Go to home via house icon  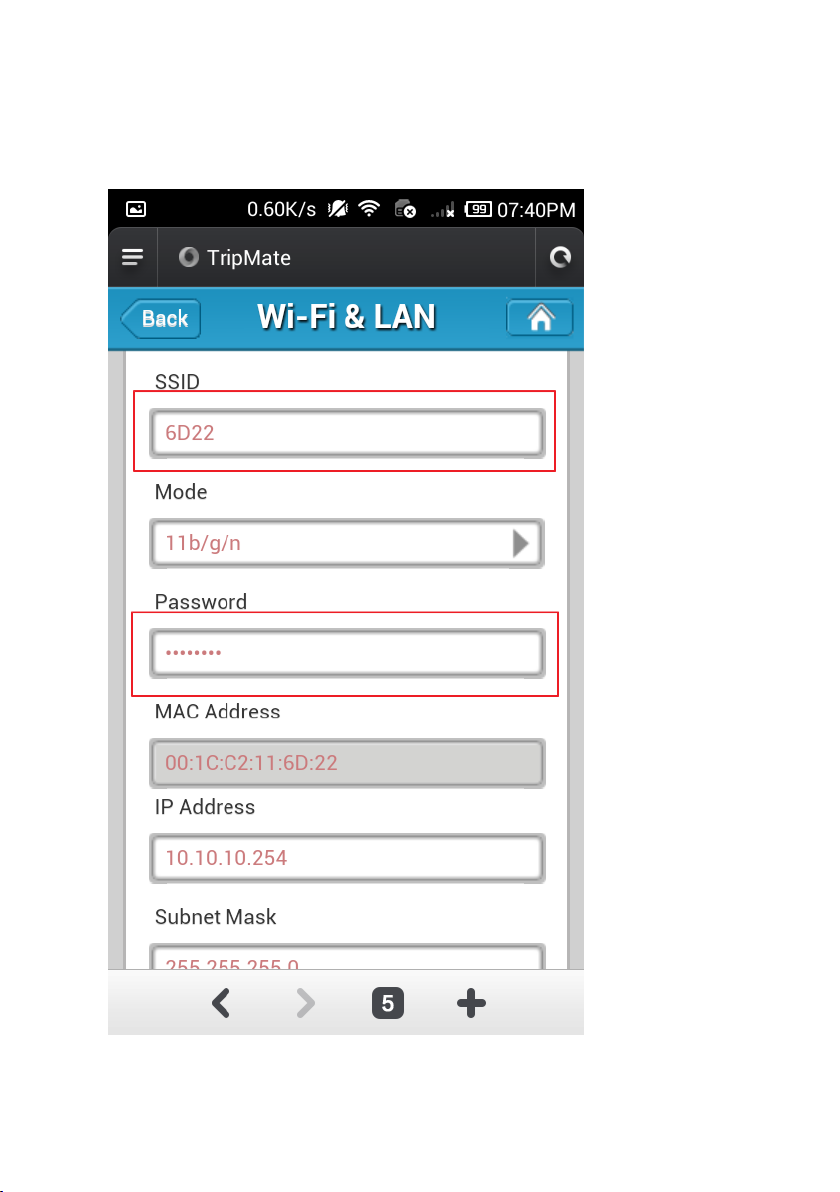[540, 318]
